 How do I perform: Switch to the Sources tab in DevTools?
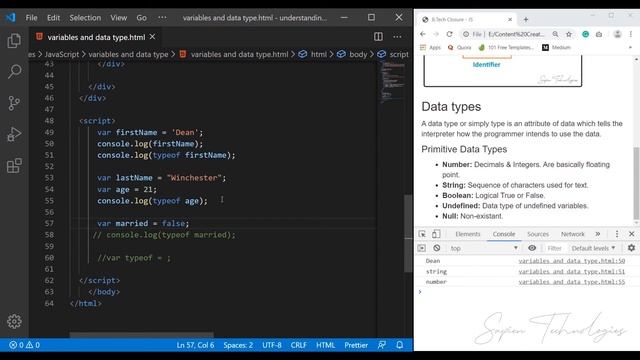tap(538, 234)
